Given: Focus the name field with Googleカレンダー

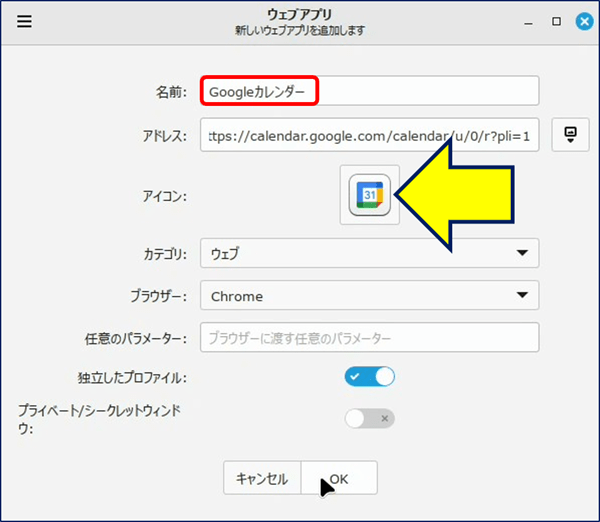Looking at the screenshot, I should point(370,91).
